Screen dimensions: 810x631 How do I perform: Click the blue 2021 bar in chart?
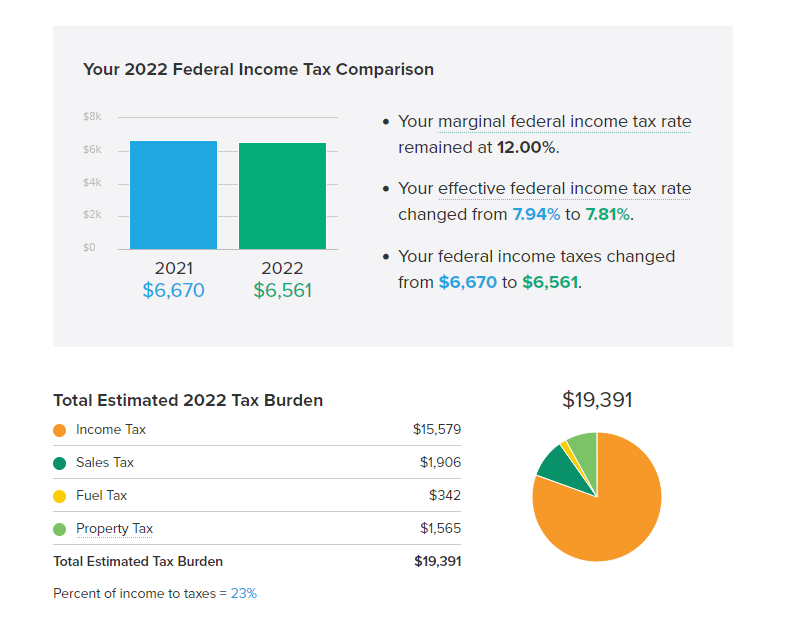pyautogui.click(x=173, y=195)
